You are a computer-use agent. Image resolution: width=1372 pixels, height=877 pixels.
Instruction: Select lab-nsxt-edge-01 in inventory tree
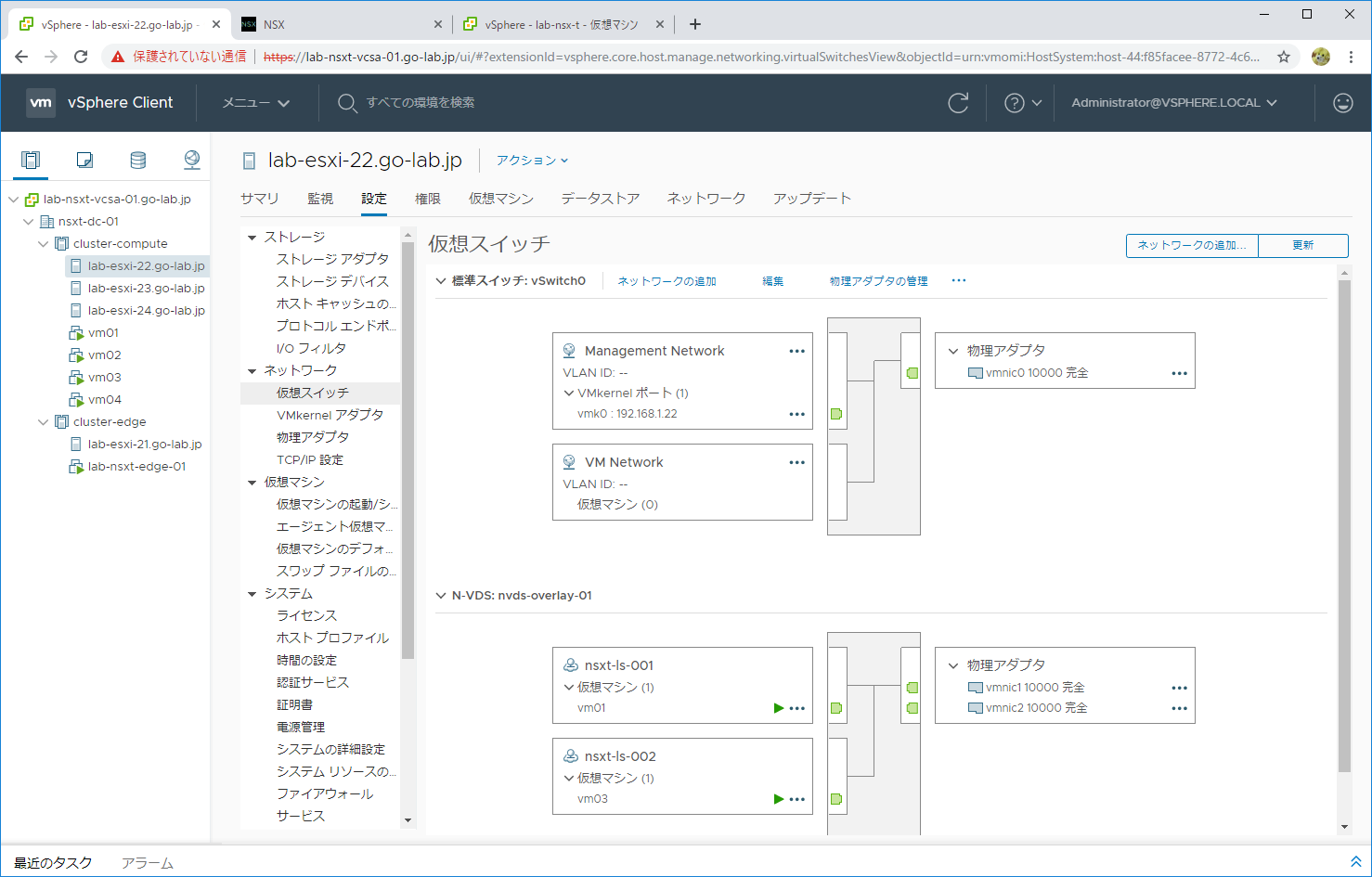tap(136, 467)
